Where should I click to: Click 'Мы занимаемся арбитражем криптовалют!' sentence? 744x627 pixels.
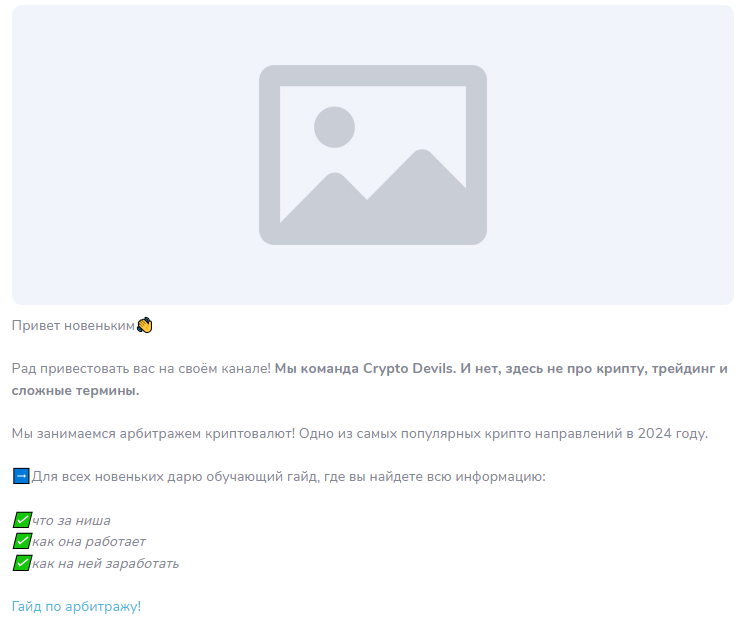tap(153, 433)
